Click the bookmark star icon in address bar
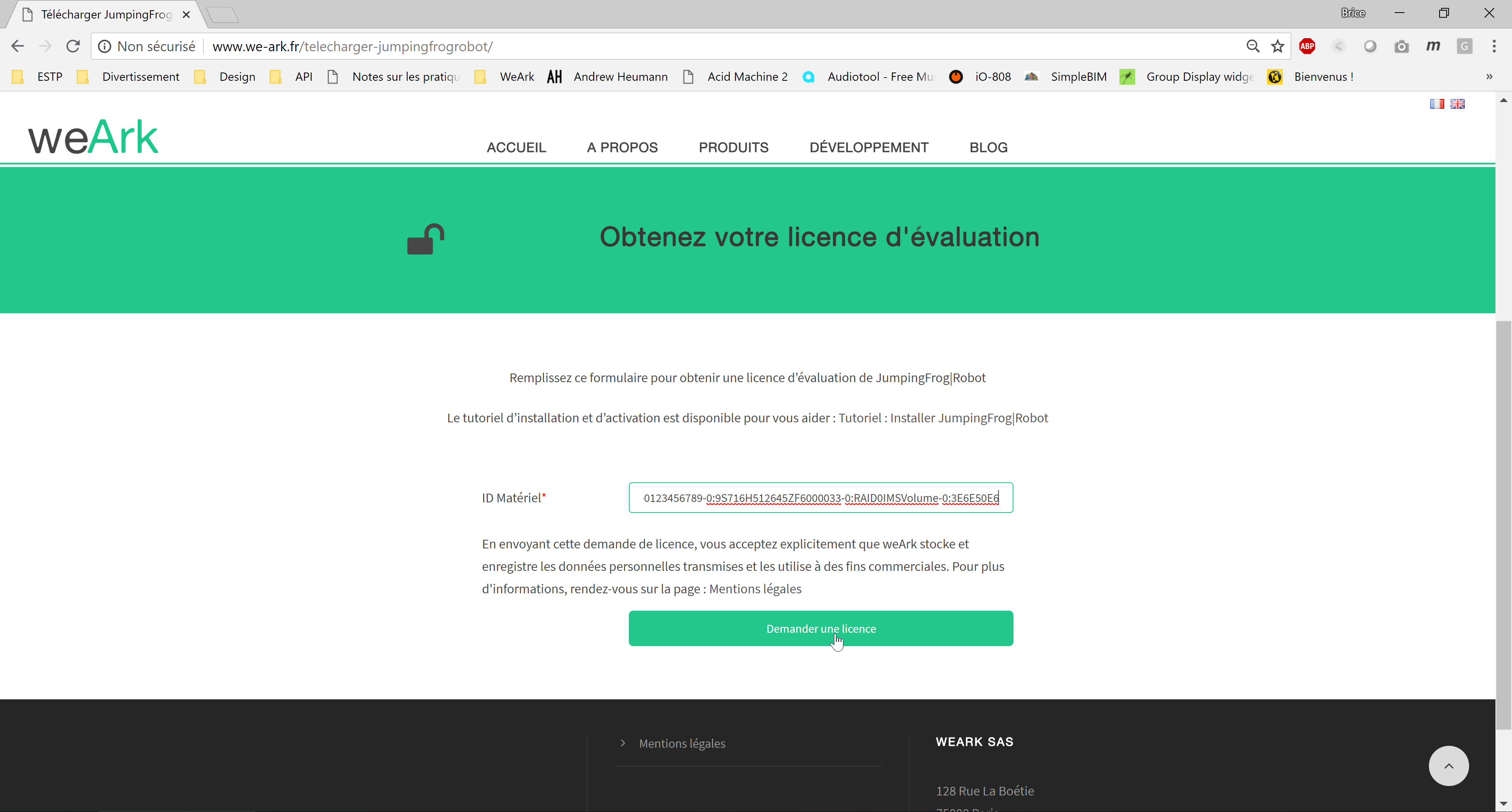The height and width of the screenshot is (812, 1512). coord(1278,47)
